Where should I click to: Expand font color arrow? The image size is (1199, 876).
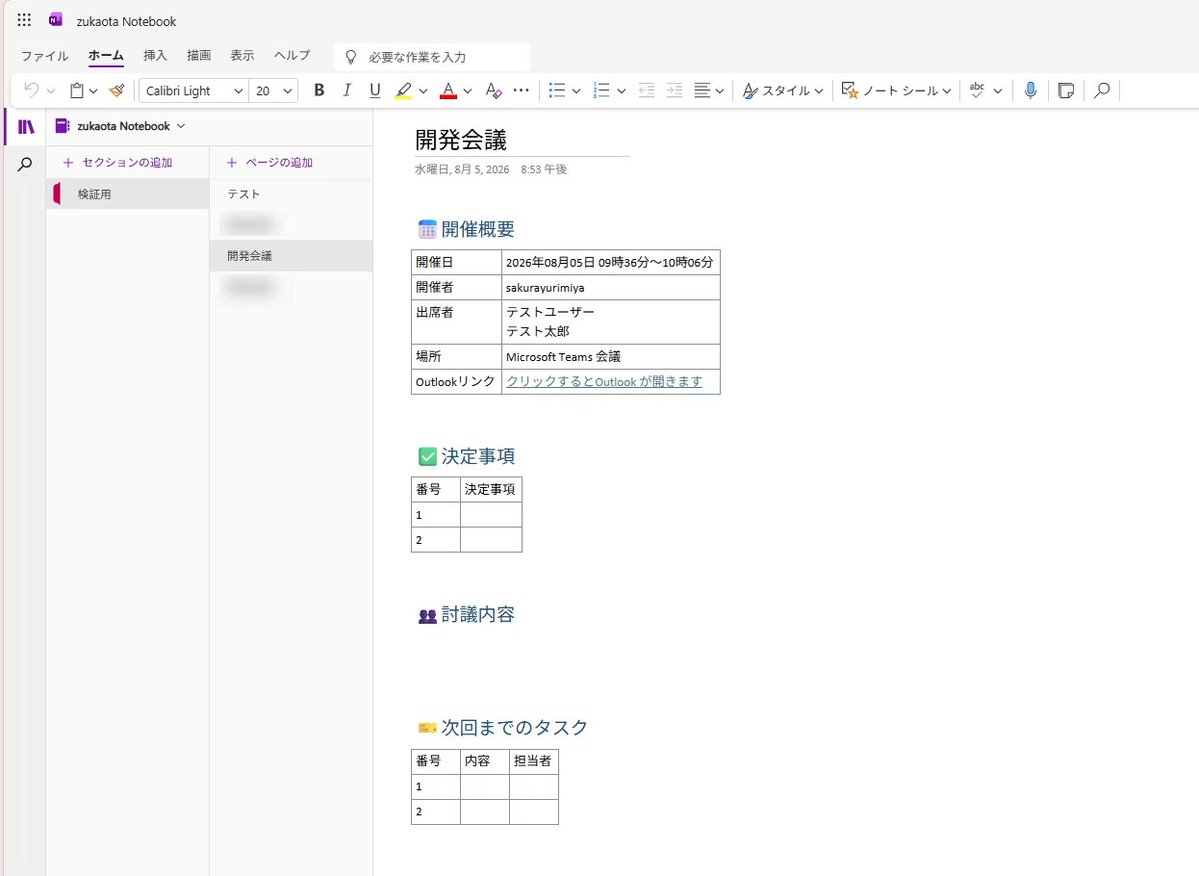(x=467, y=91)
